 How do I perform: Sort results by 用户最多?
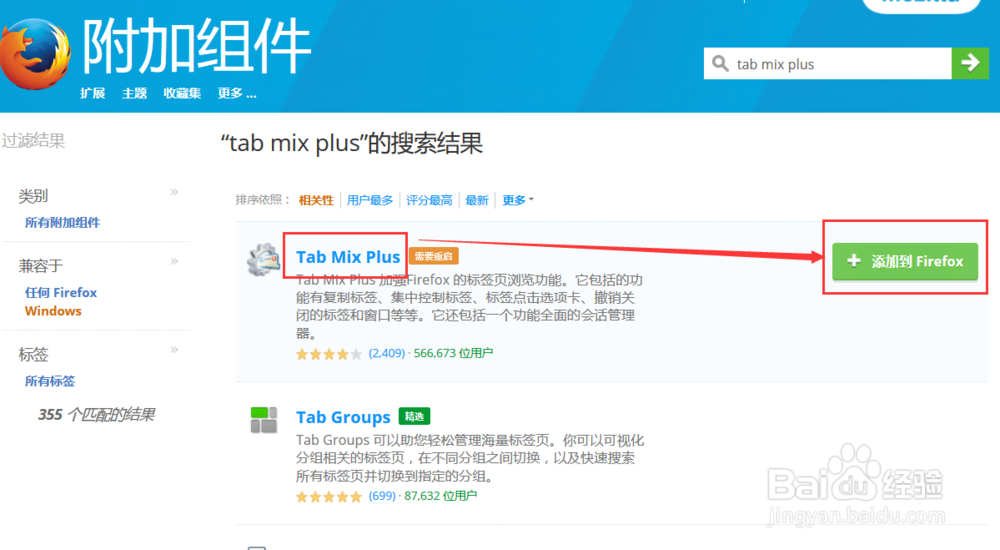(370, 200)
